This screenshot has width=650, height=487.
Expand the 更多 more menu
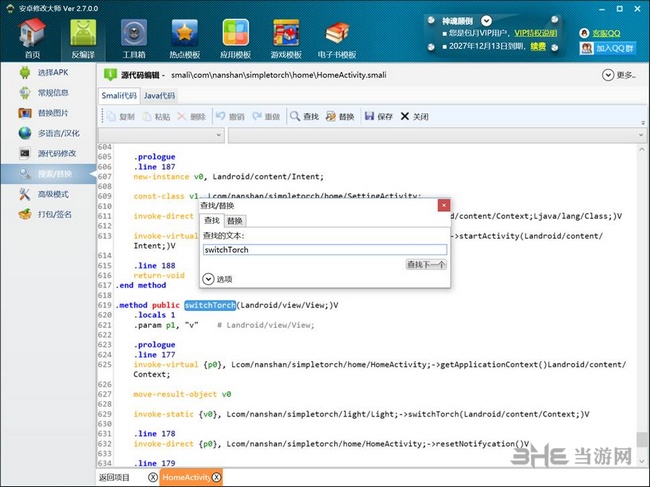point(619,75)
